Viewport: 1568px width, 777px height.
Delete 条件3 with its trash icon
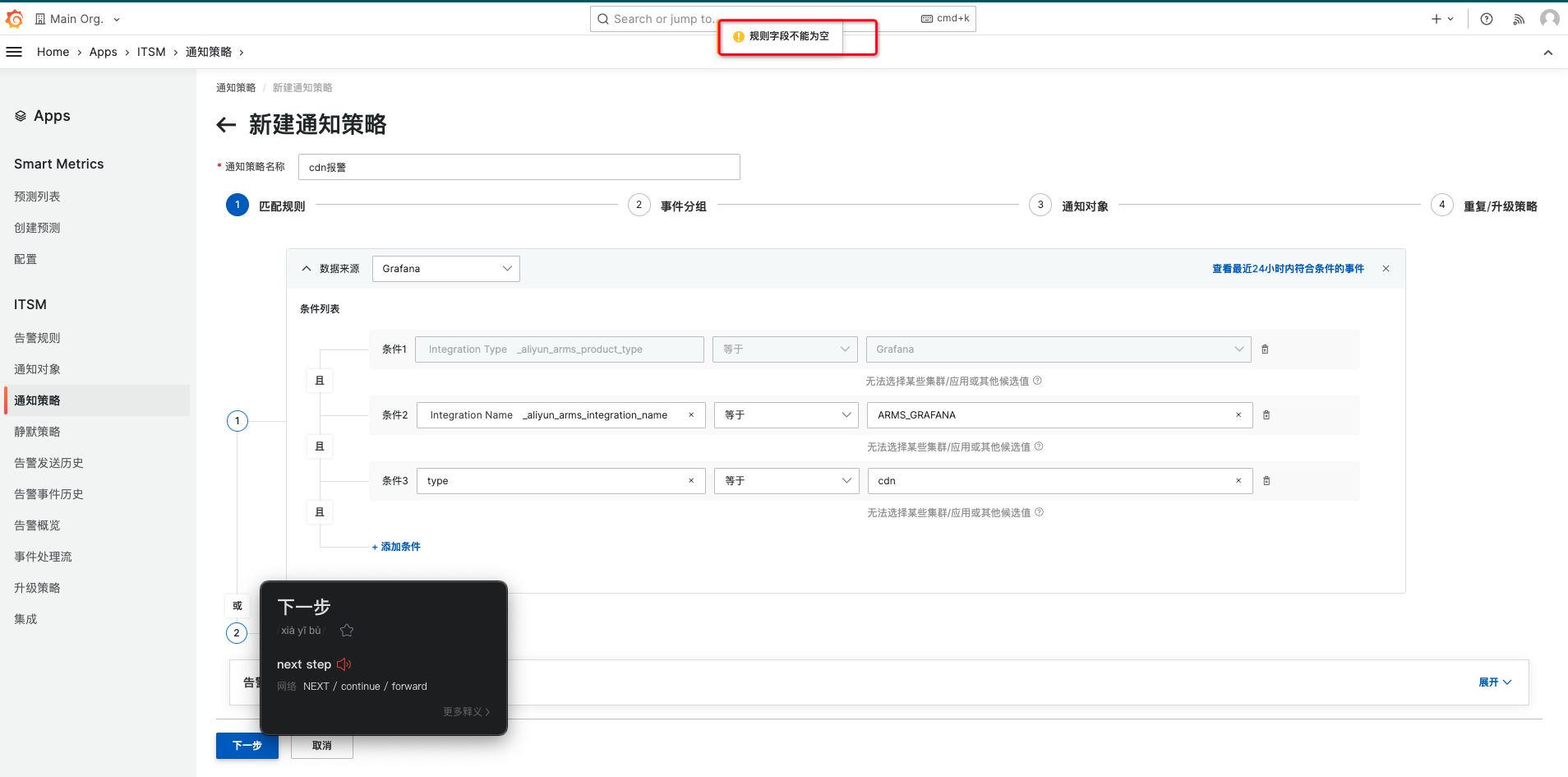tap(1266, 481)
